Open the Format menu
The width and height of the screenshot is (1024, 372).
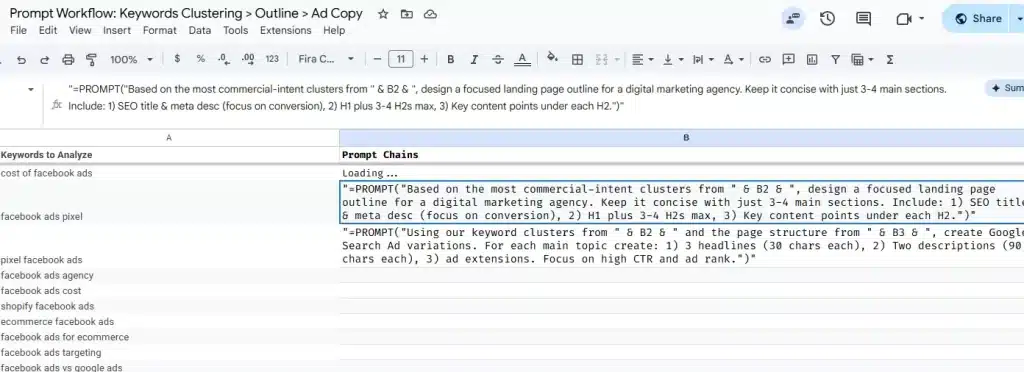click(159, 30)
